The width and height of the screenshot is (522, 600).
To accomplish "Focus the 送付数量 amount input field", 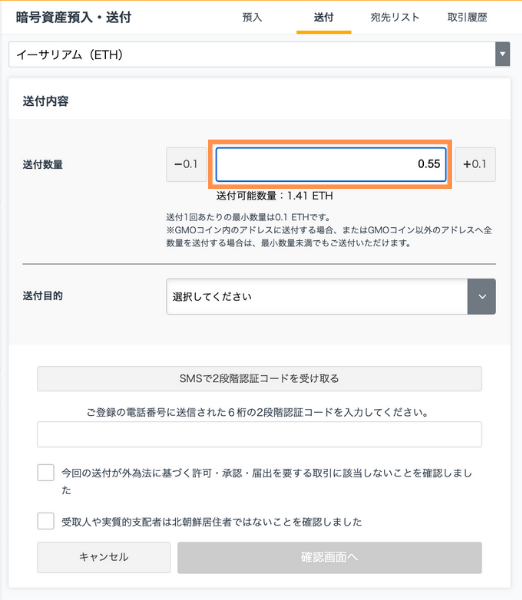I will click(x=331, y=164).
